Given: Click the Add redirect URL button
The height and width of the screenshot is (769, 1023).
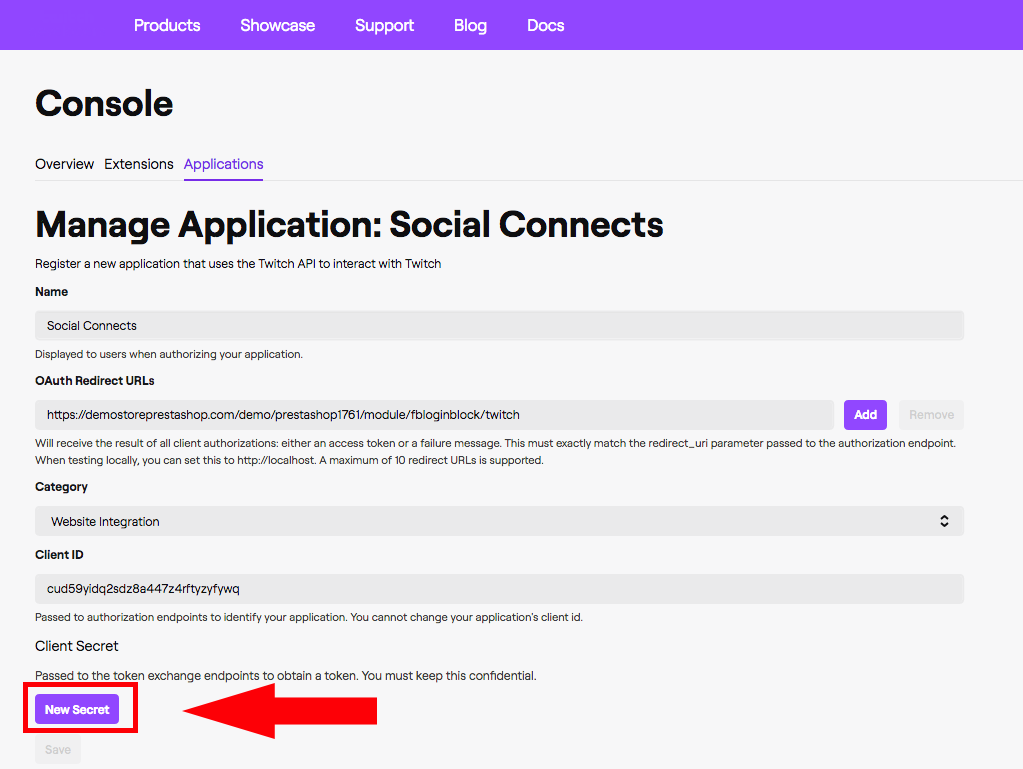Looking at the screenshot, I should 865,415.
